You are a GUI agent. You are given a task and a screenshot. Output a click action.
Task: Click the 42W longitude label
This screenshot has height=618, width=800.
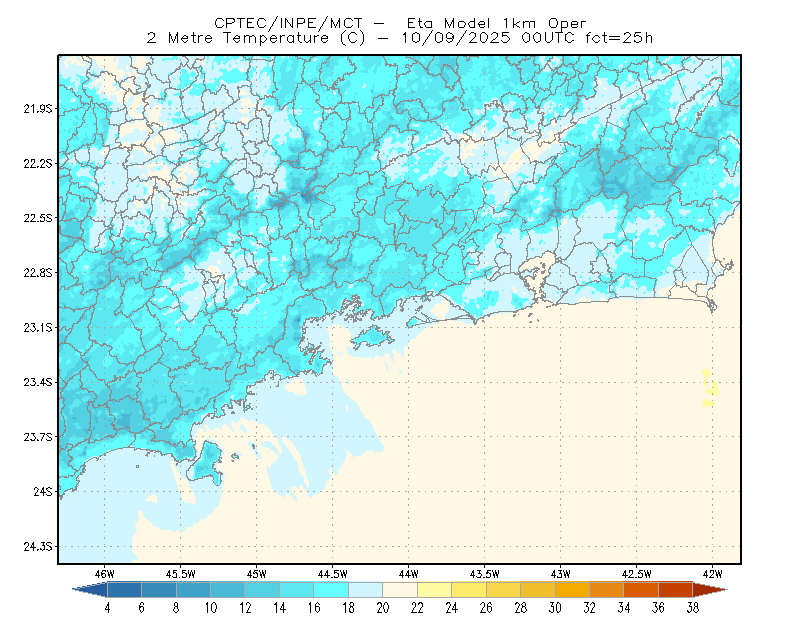pos(712,574)
